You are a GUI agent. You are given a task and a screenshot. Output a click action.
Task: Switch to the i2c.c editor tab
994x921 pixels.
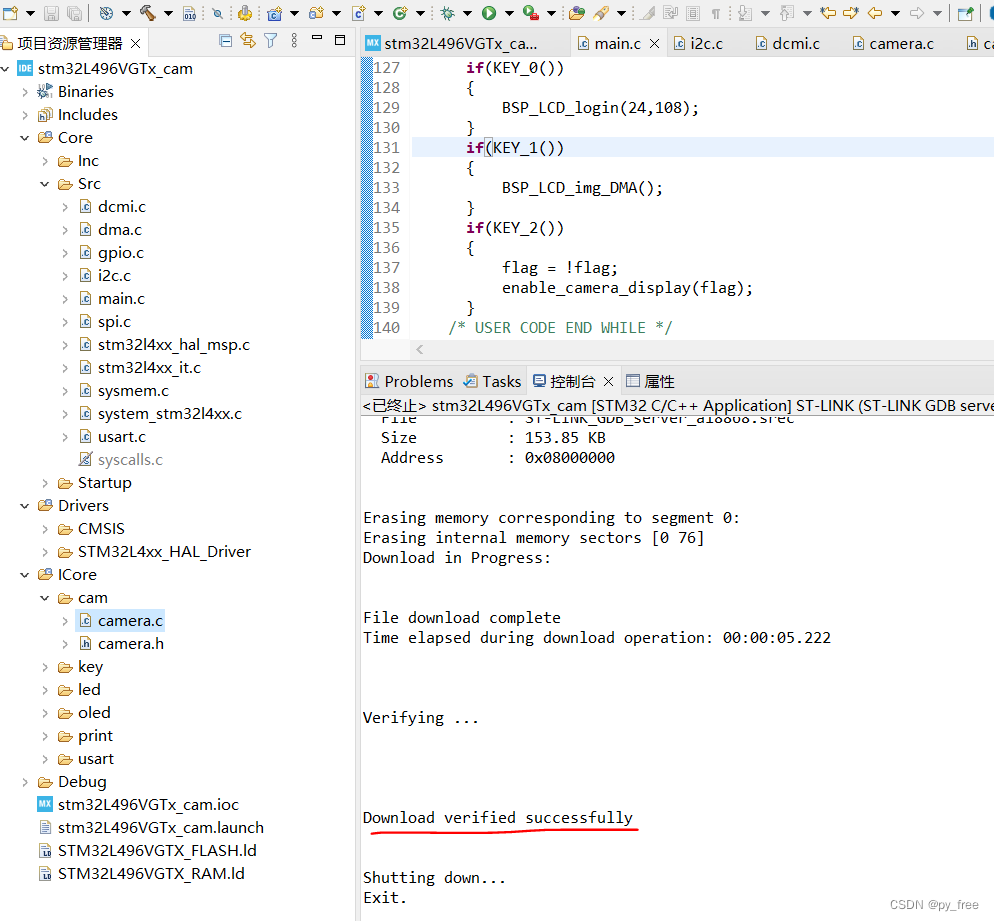point(706,44)
